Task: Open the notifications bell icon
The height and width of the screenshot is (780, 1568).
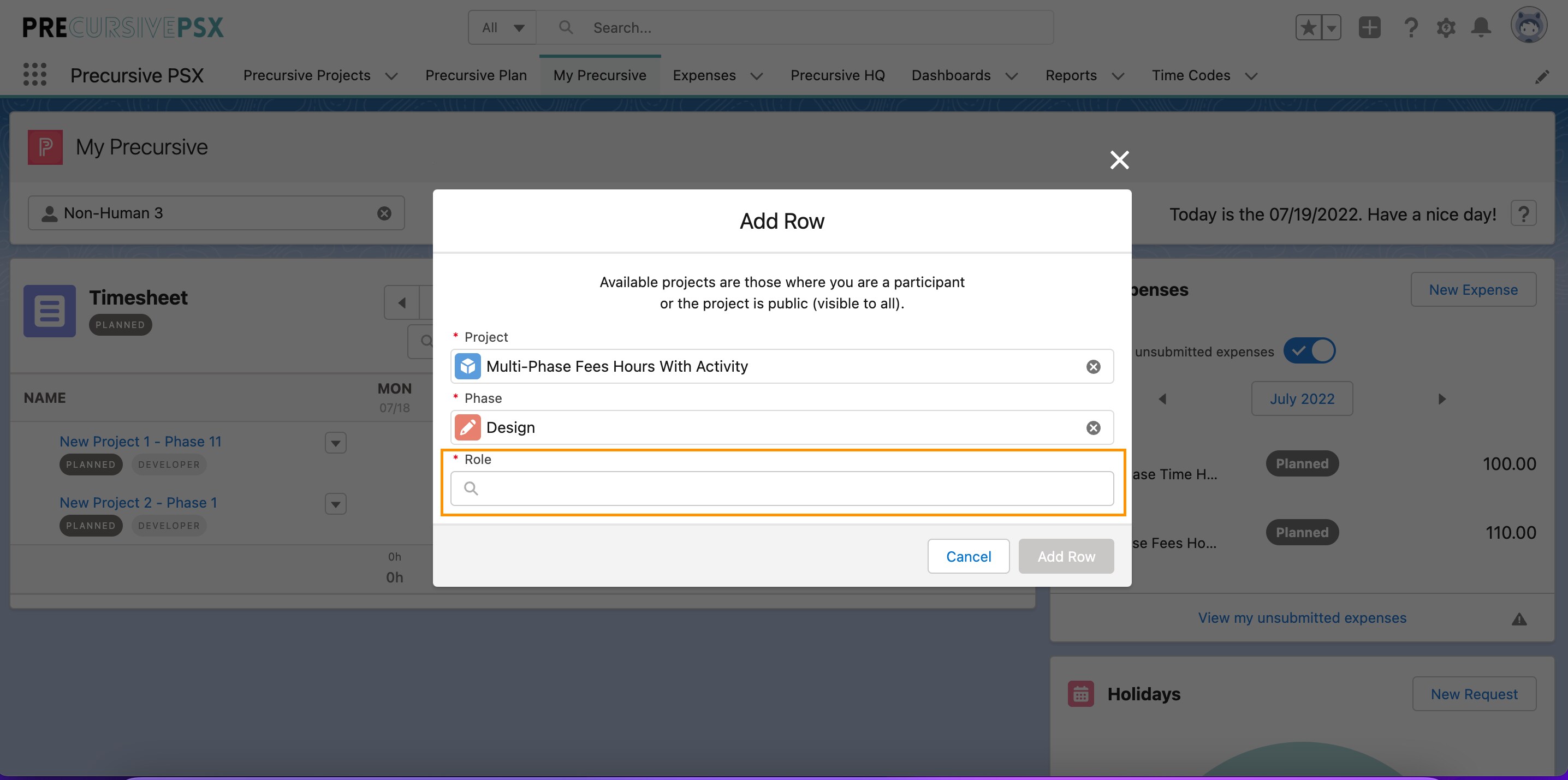Action: coord(1482,27)
